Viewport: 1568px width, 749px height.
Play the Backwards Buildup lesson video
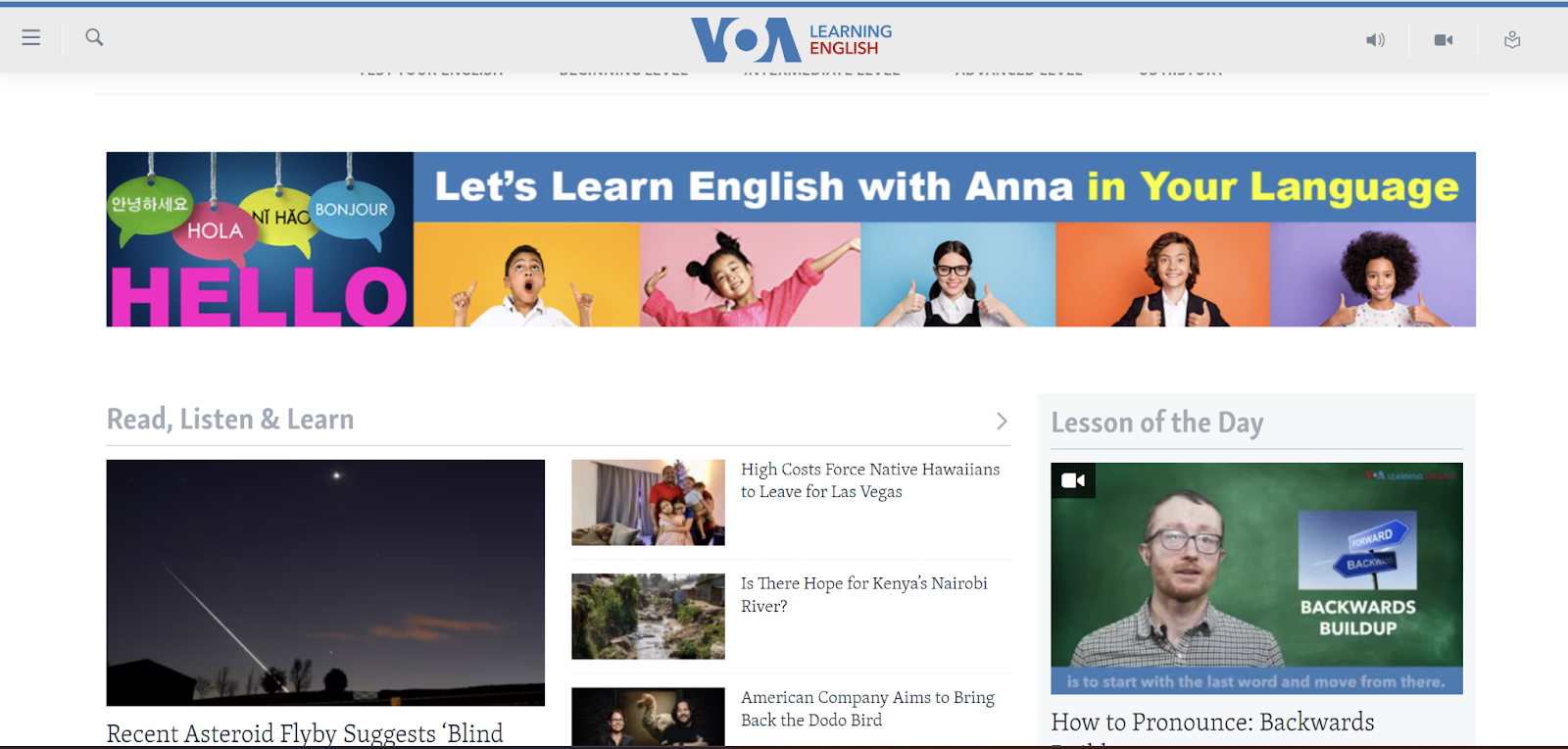pyautogui.click(x=1256, y=578)
